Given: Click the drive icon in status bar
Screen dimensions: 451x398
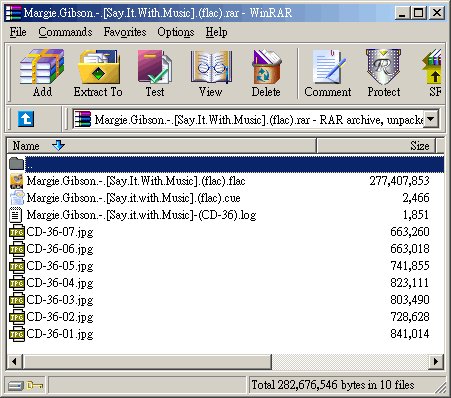Looking at the screenshot, I should [16, 386].
